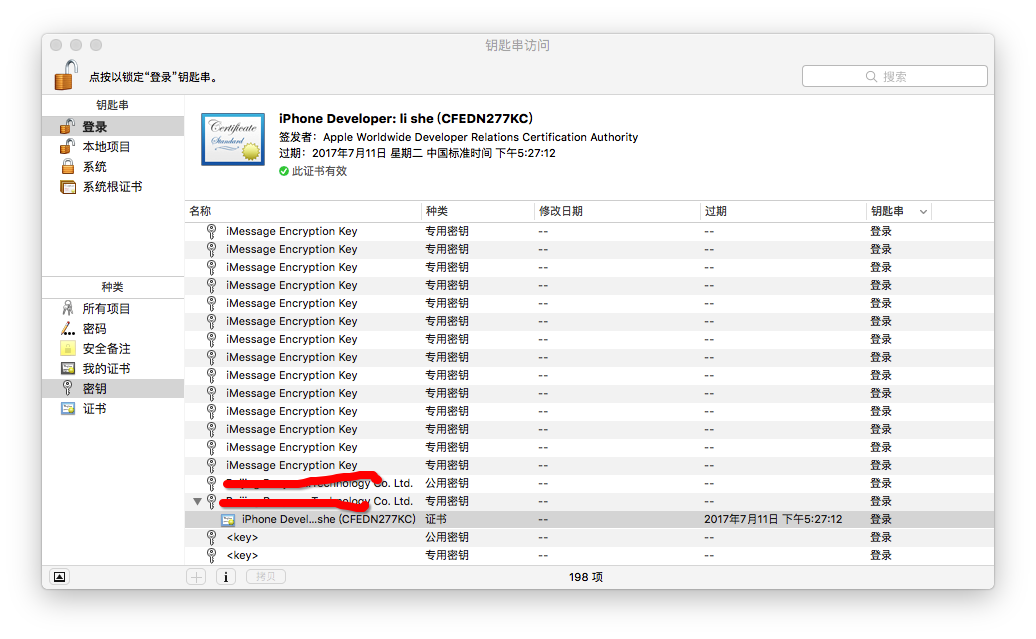This screenshot has width=1036, height=639.
Task: Show the 安全备注 category
Action: tap(113, 348)
